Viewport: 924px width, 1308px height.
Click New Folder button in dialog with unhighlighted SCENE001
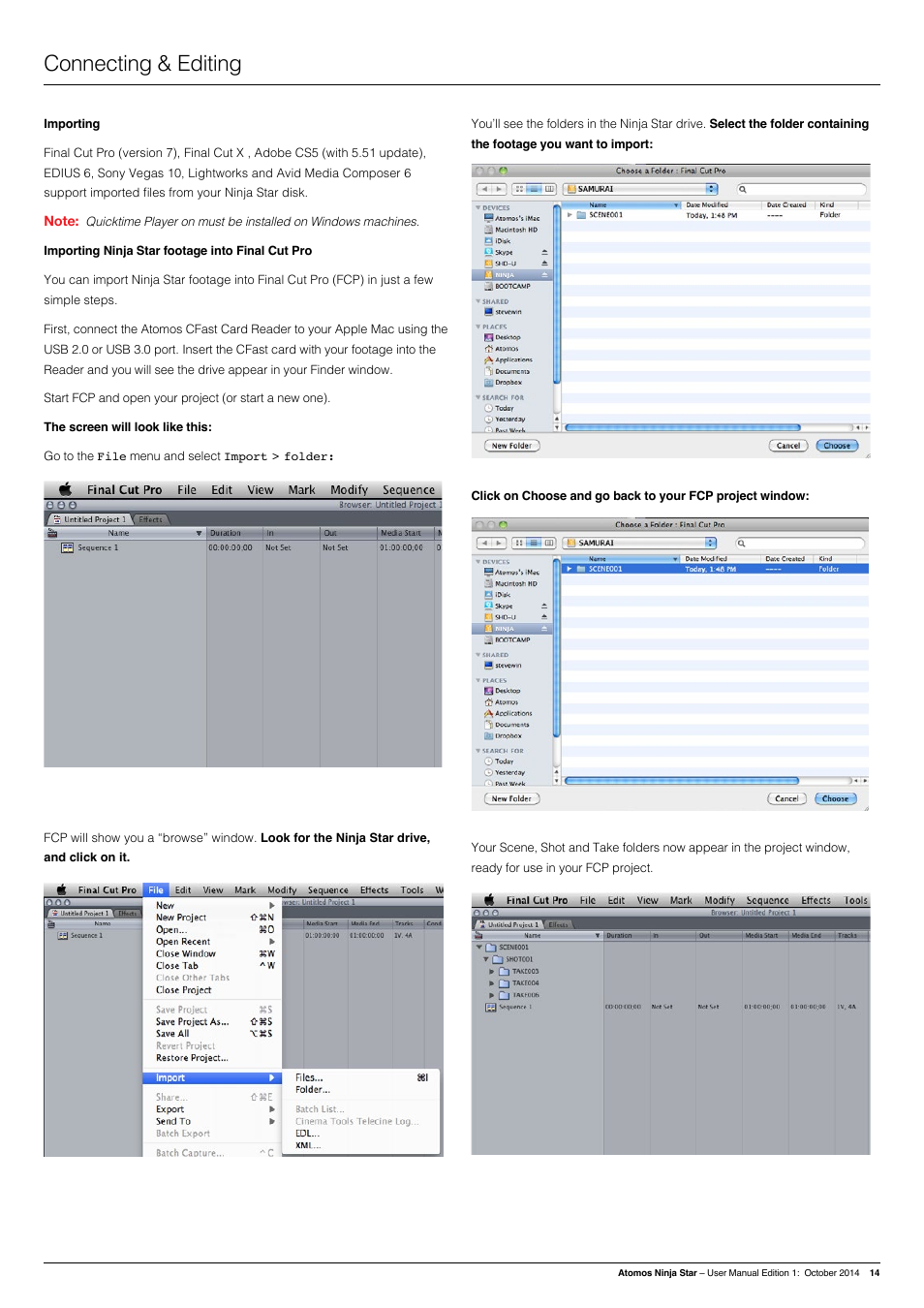pos(511,446)
